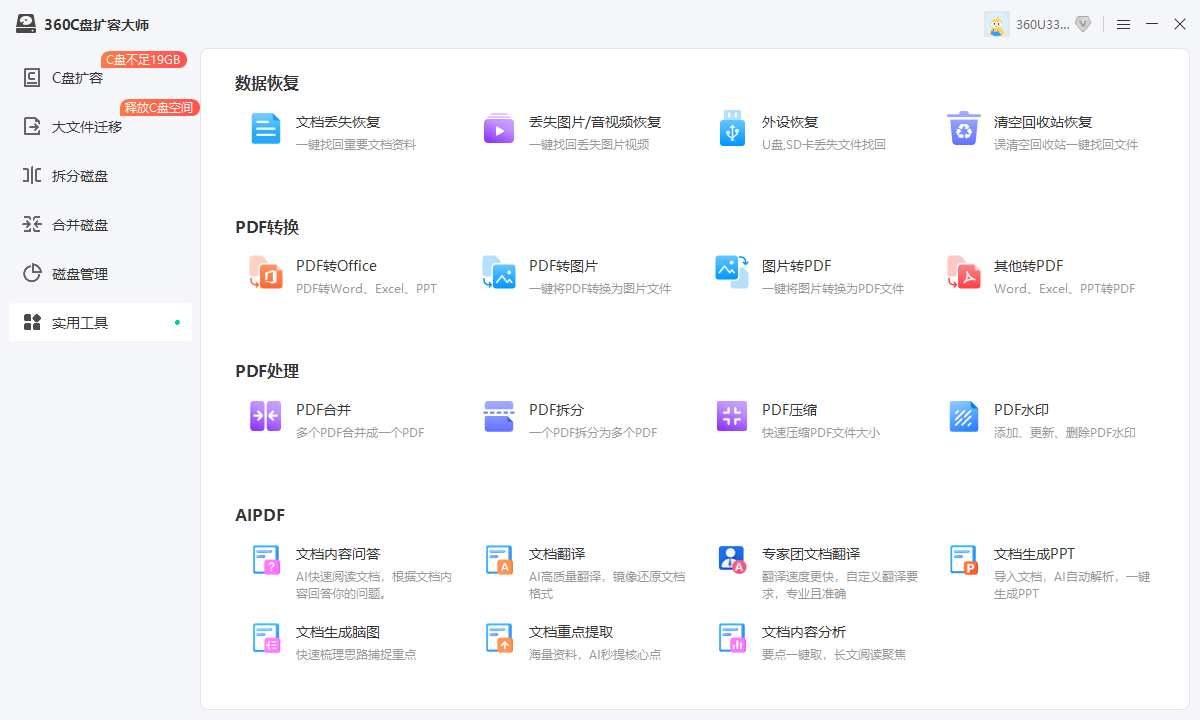Click the 360C盘扩容大师 app logo
The image size is (1200, 720).
(x=26, y=24)
